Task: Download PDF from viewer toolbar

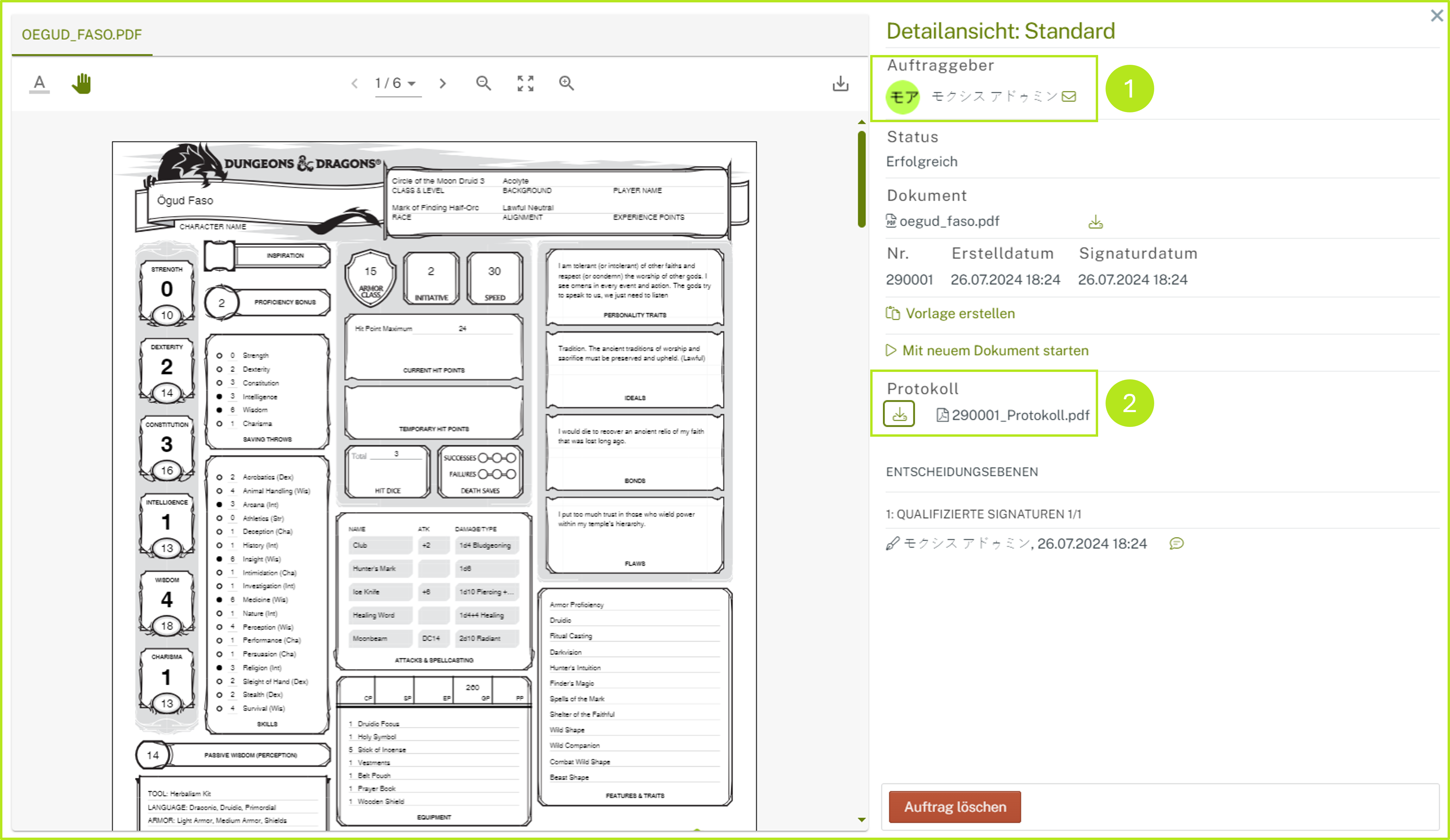Action: point(840,84)
